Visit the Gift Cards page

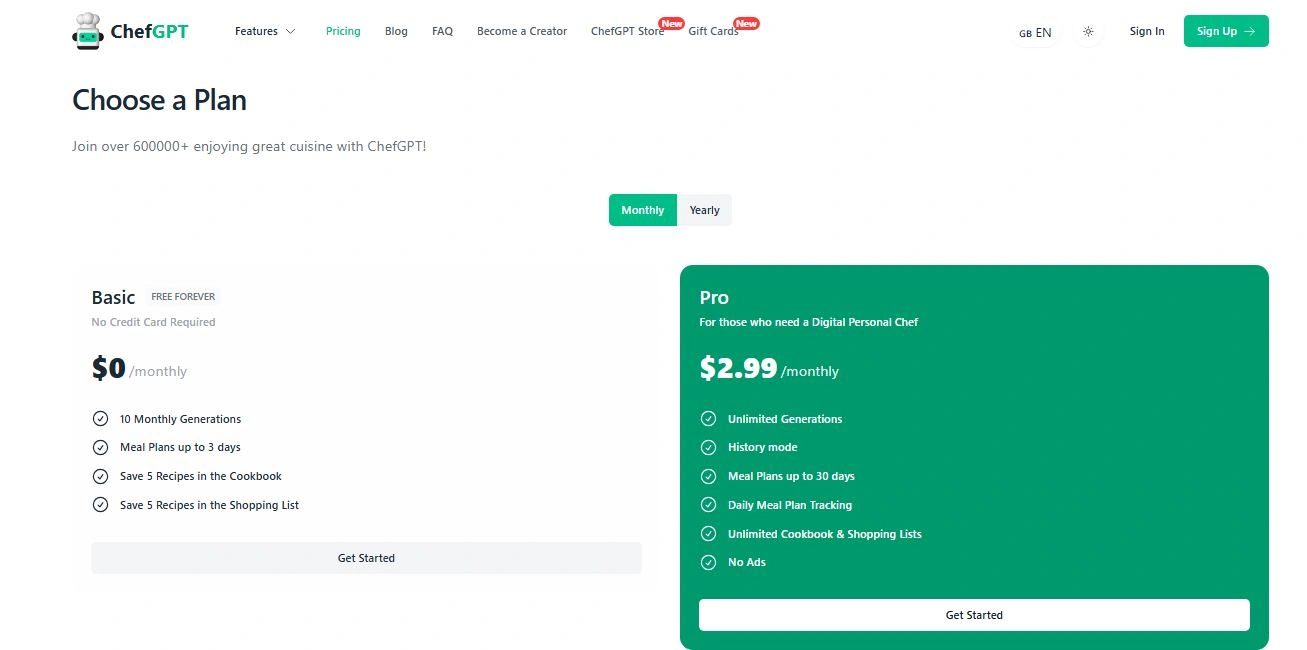[x=713, y=31]
